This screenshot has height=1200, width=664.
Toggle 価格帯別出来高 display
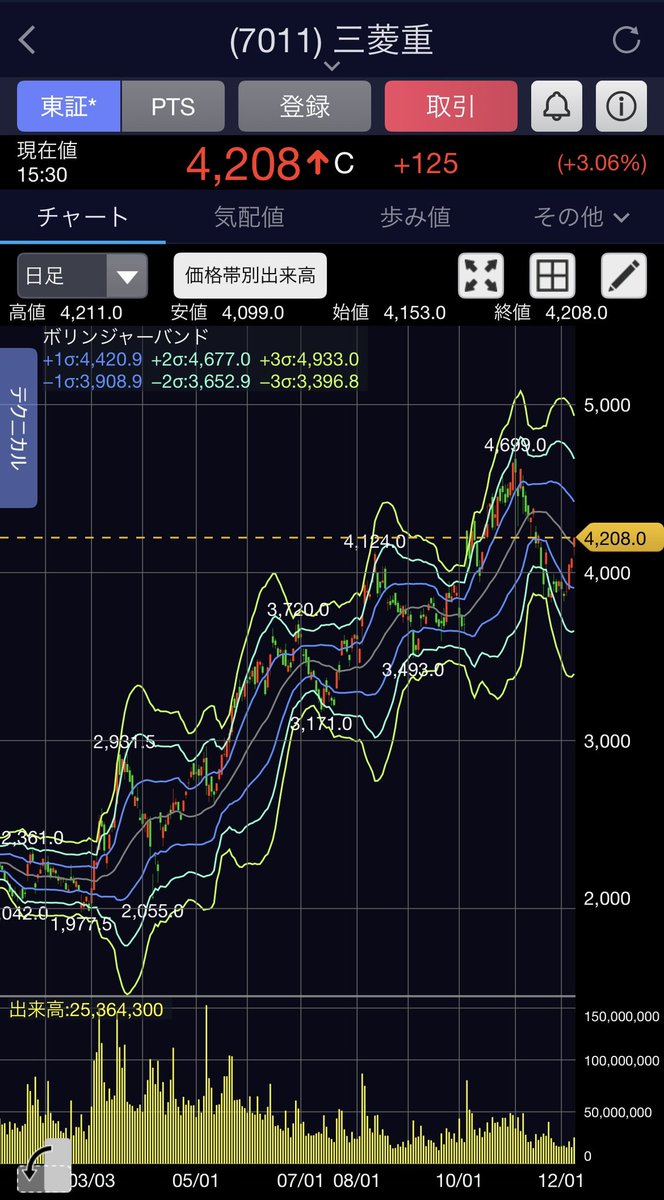(x=250, y=276)
